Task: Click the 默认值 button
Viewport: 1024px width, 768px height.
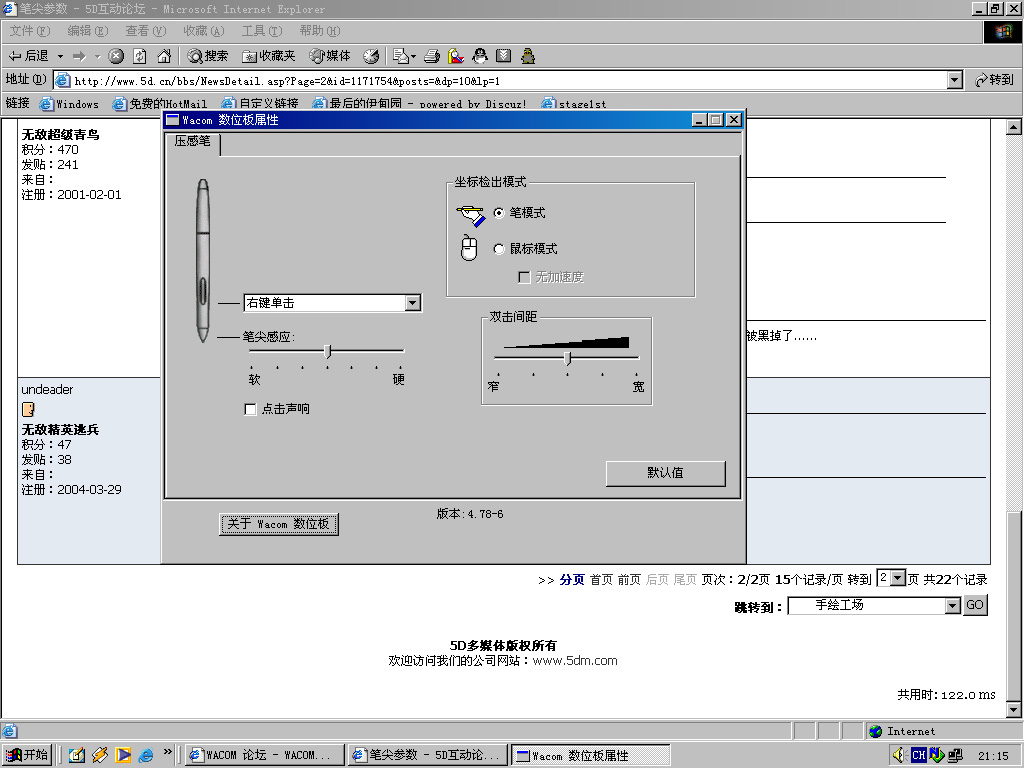Action: 665,473
